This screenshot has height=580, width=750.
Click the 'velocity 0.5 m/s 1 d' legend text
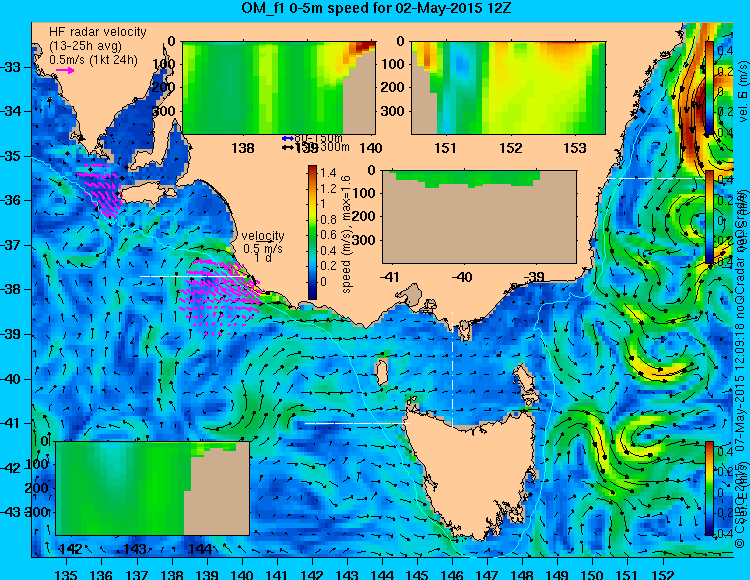point(263,247)
